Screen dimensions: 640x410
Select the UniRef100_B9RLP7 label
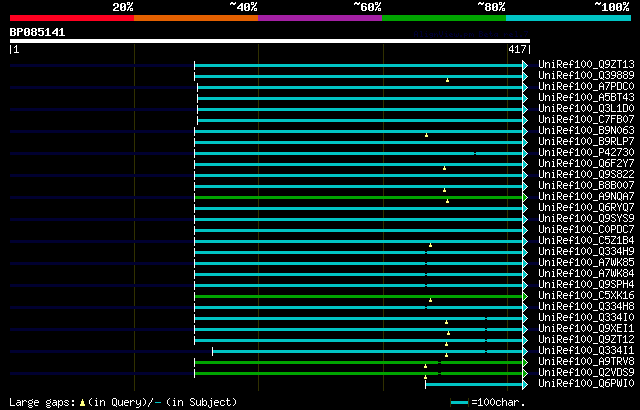tap(586, 142)
